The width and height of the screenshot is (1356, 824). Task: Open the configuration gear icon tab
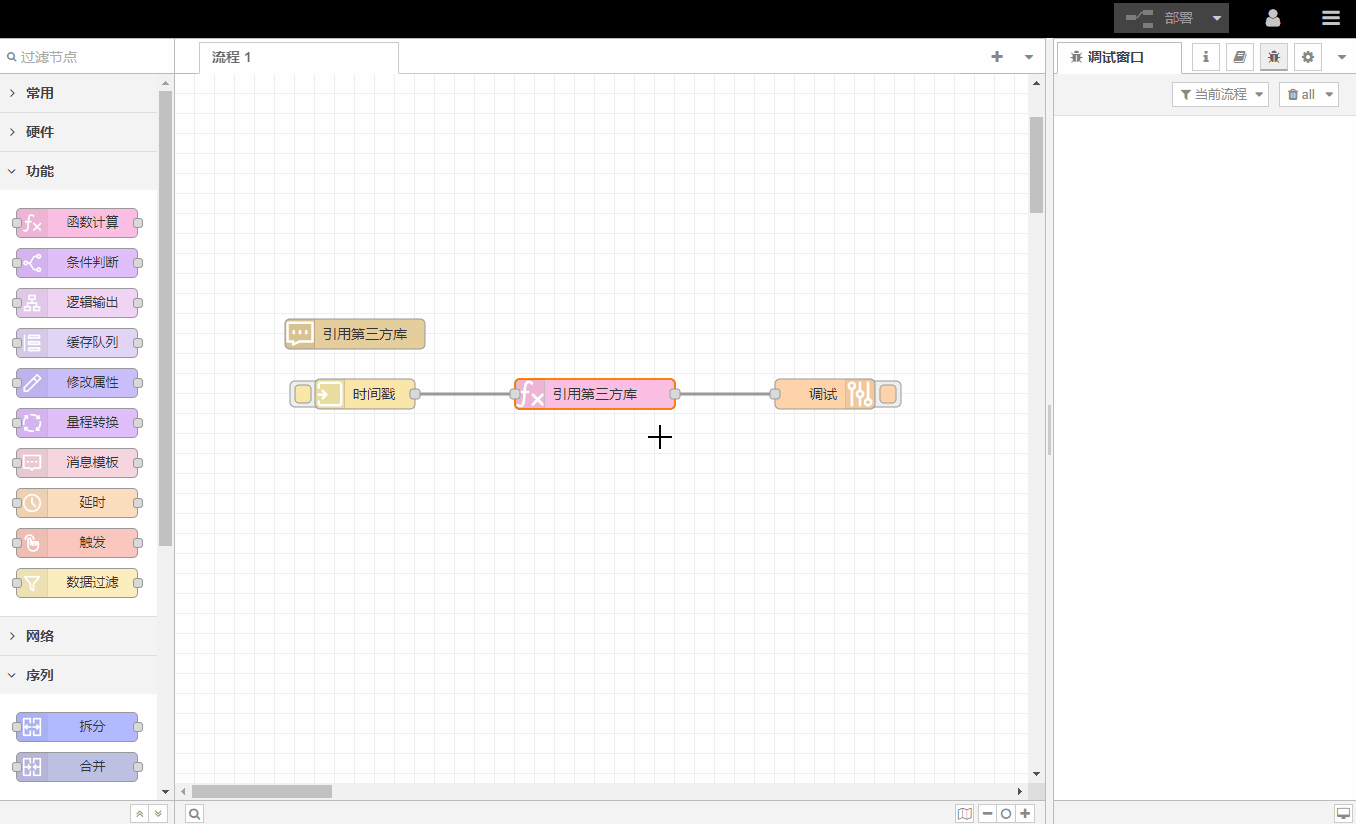[1307, 57]
